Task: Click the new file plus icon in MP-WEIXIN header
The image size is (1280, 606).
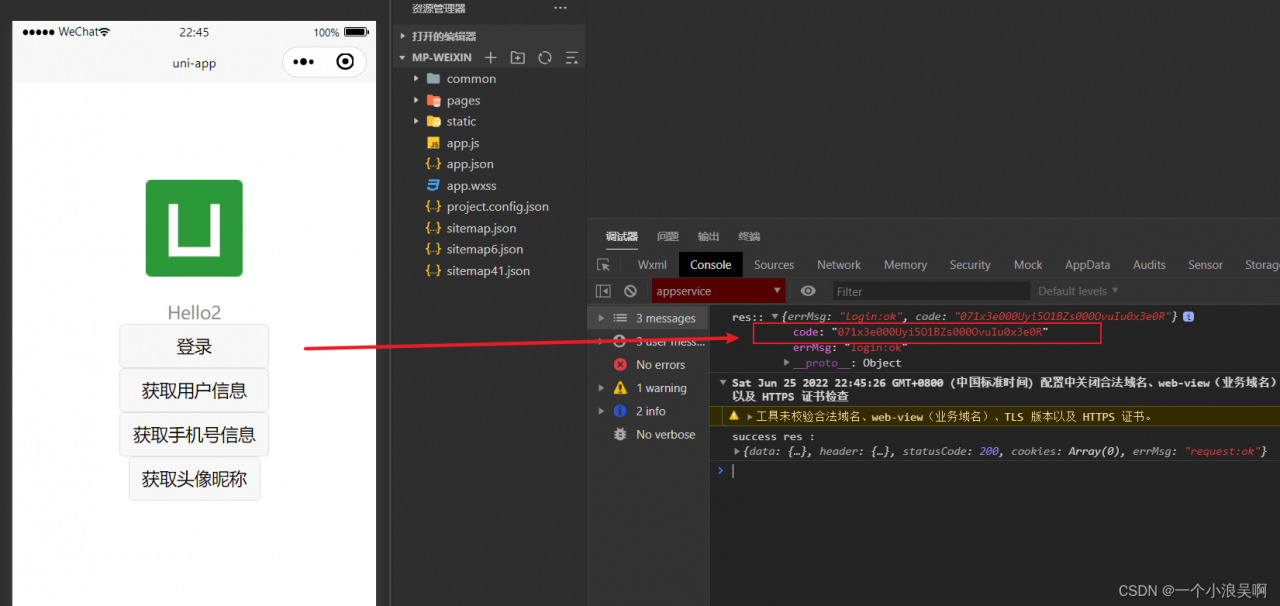Action: (490, 58)
